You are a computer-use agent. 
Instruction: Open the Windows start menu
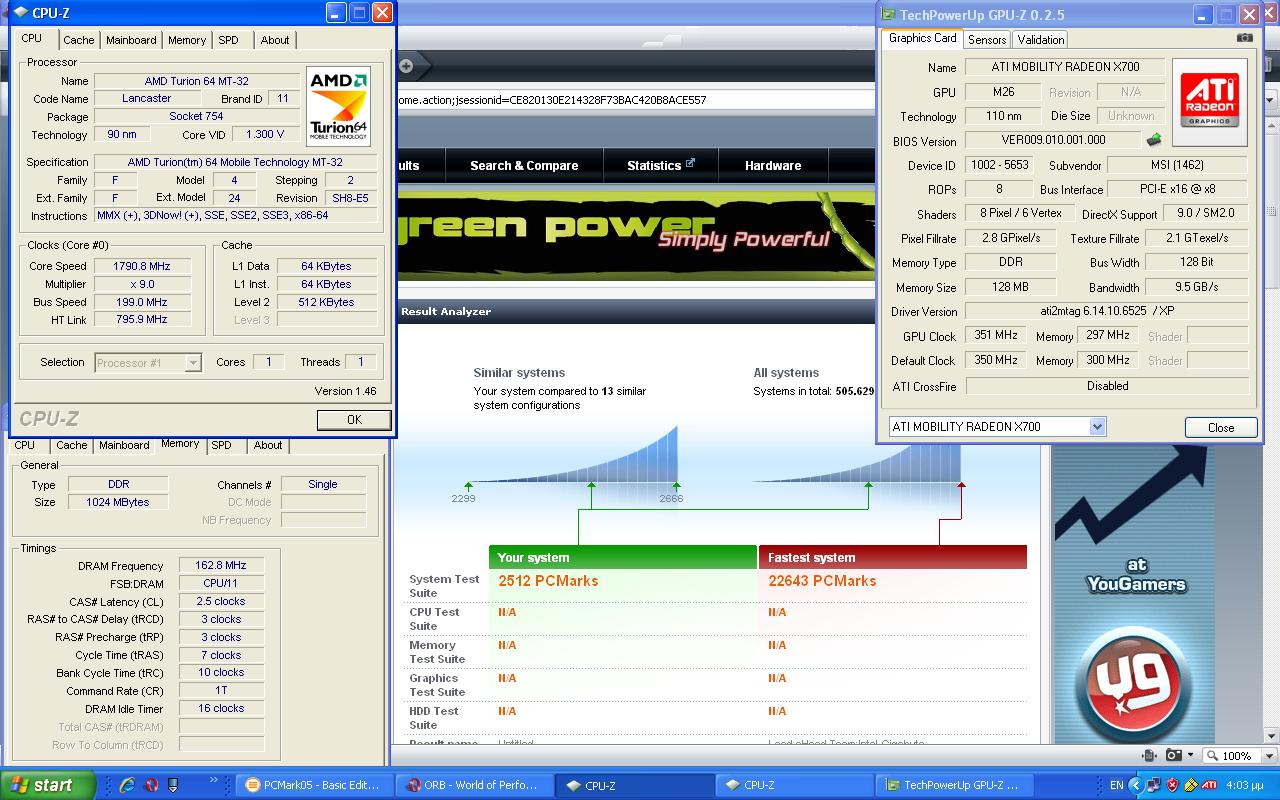coord(47,785)
